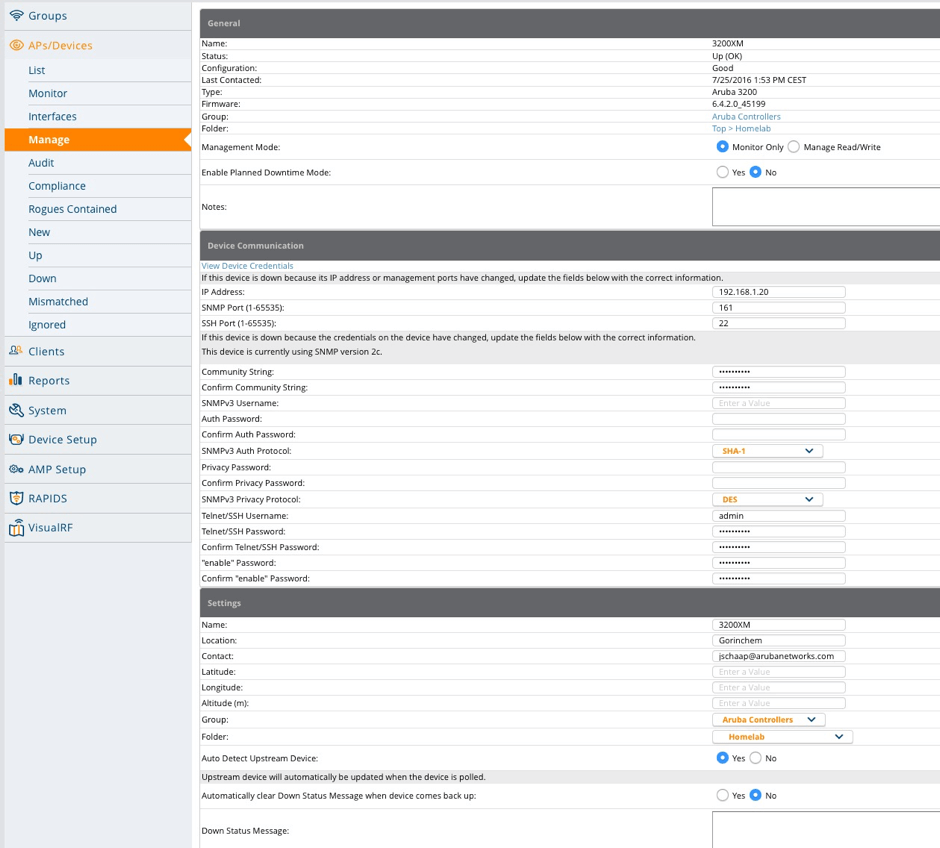Click the Reports bar chart icon
The height and width of the screenshot is (848, 940).
pyautogui.click(x=16, y=380)
